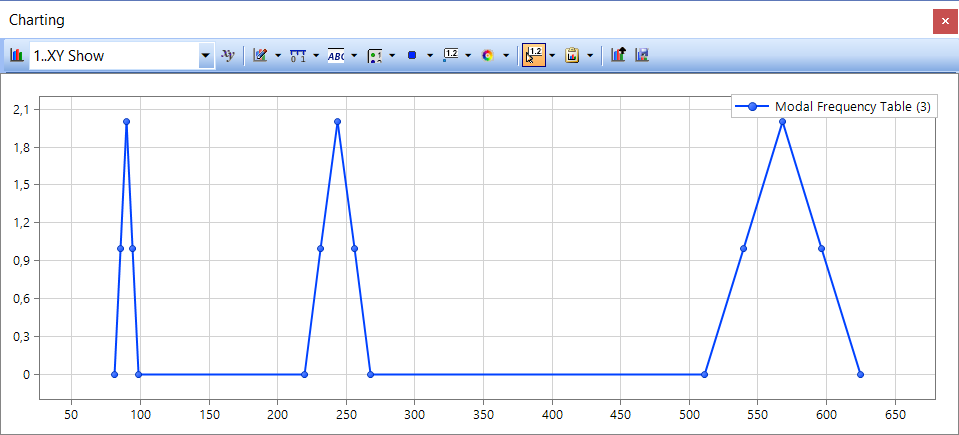Screen dimensions: 959x435
Task: Click the chart export icon with arrow
Action: (x=619, y=55)
